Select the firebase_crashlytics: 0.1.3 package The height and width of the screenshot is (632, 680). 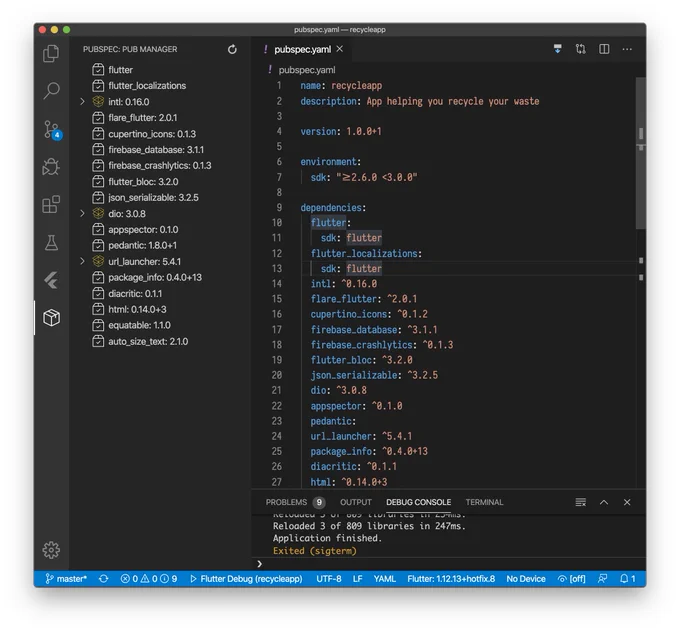click(x=160, y=166)
